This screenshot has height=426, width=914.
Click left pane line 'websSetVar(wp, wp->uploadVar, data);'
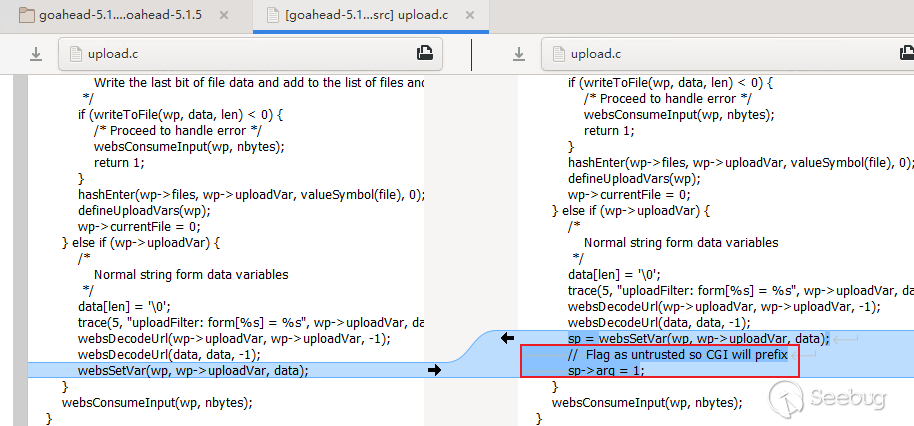(193, 371)
